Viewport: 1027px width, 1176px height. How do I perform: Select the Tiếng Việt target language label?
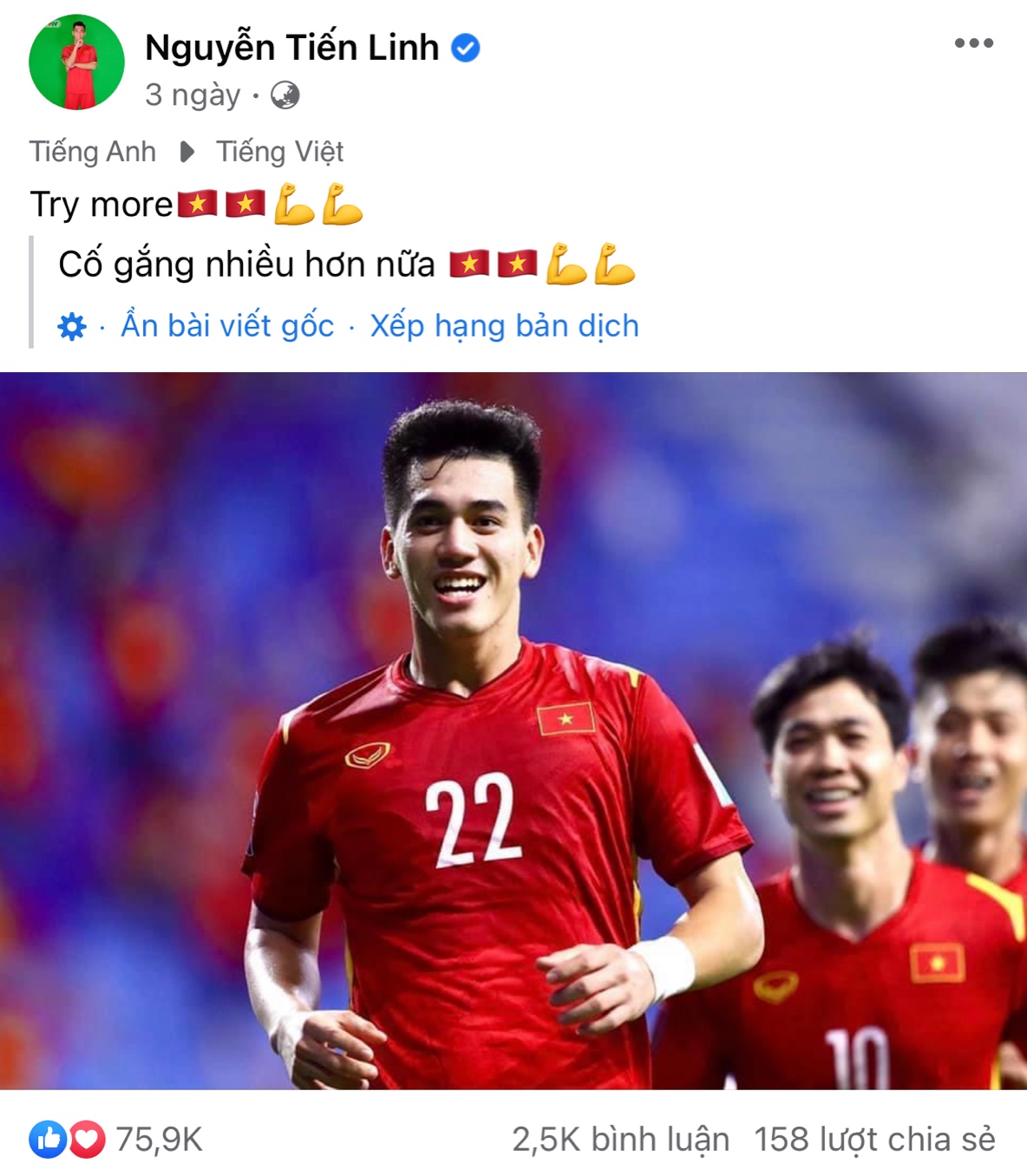tap(280, 152)
